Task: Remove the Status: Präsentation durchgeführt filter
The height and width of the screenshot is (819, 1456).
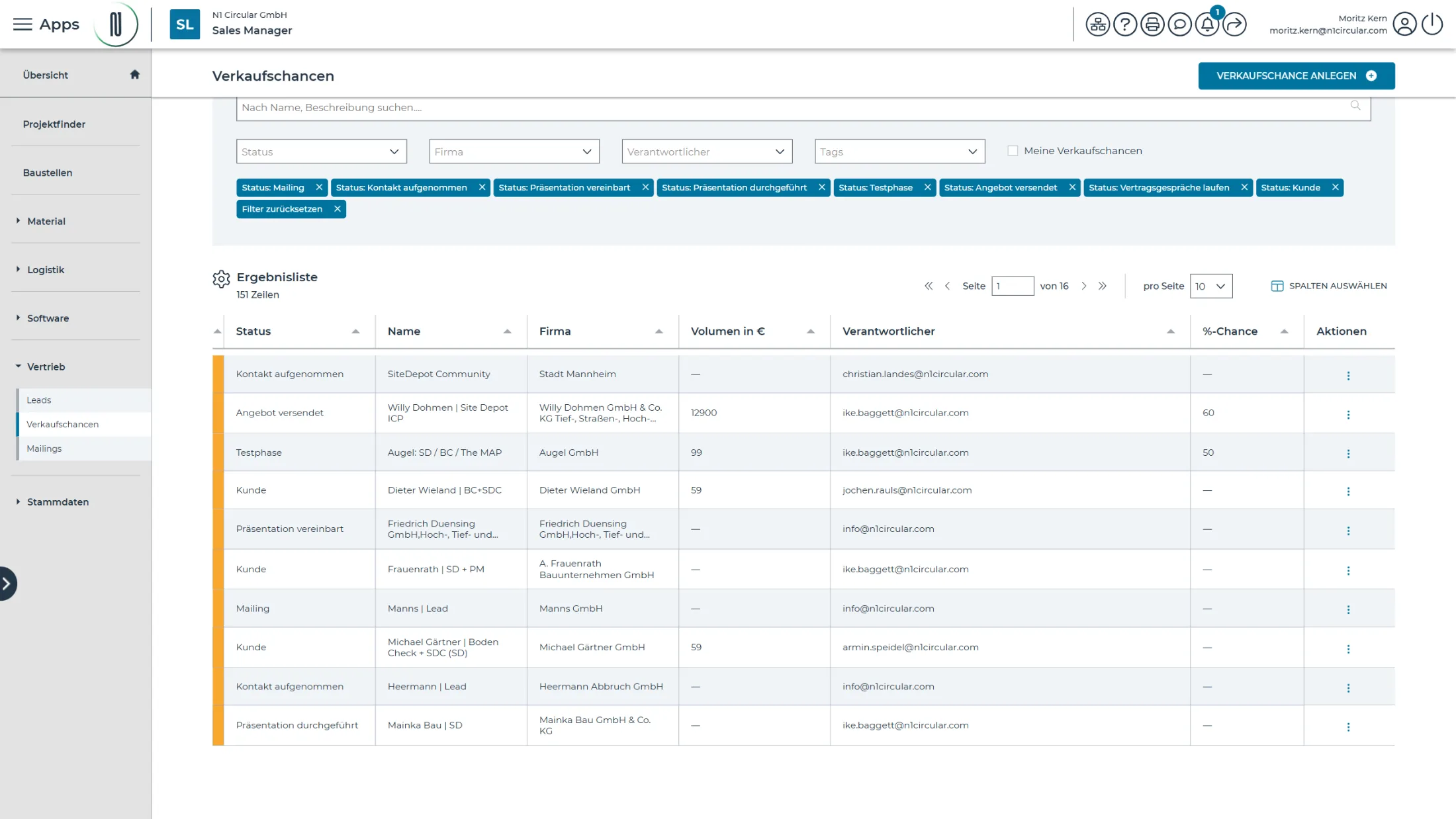Action: 822,187
